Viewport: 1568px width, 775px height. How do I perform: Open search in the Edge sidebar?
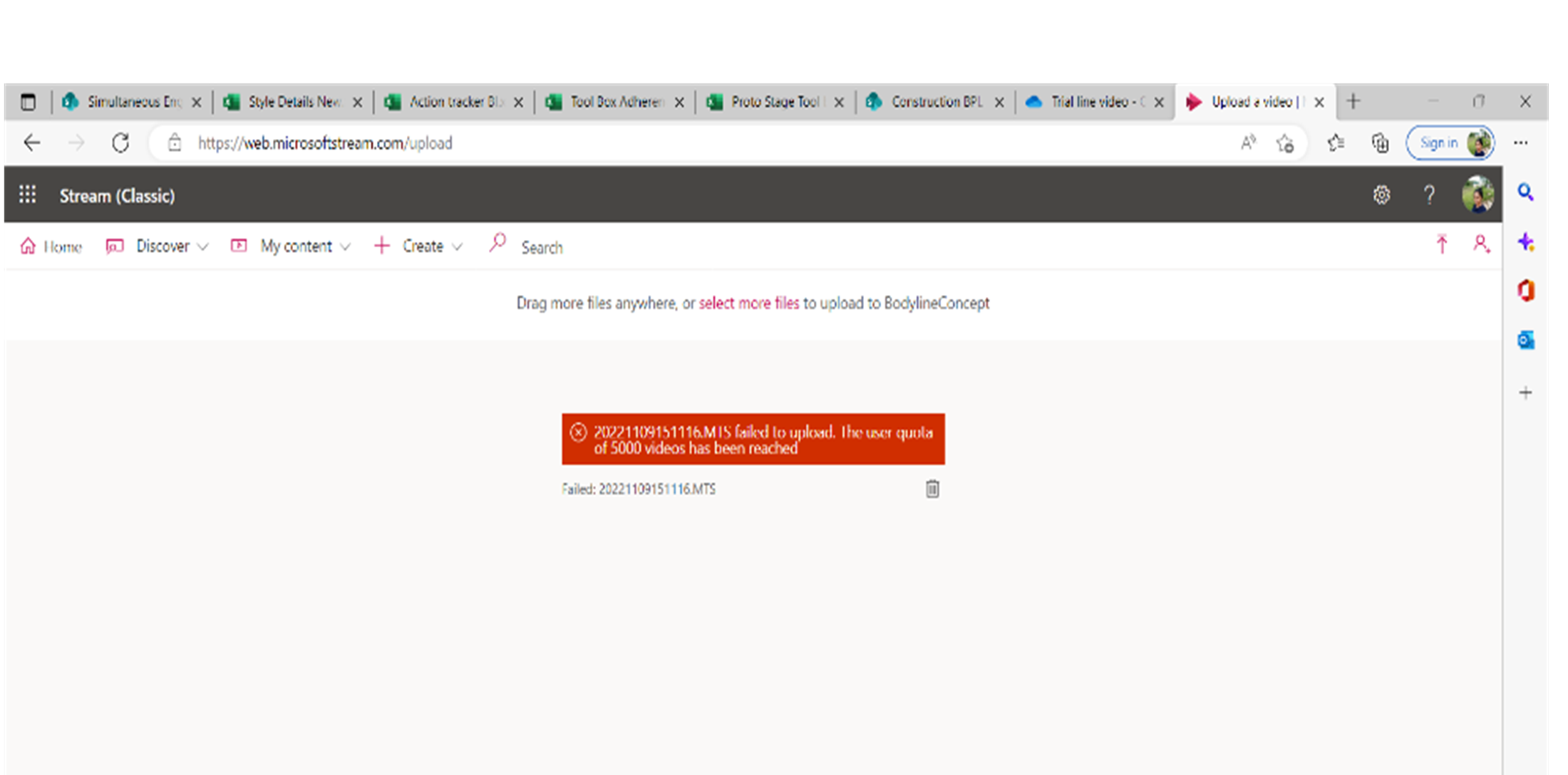1526,192
